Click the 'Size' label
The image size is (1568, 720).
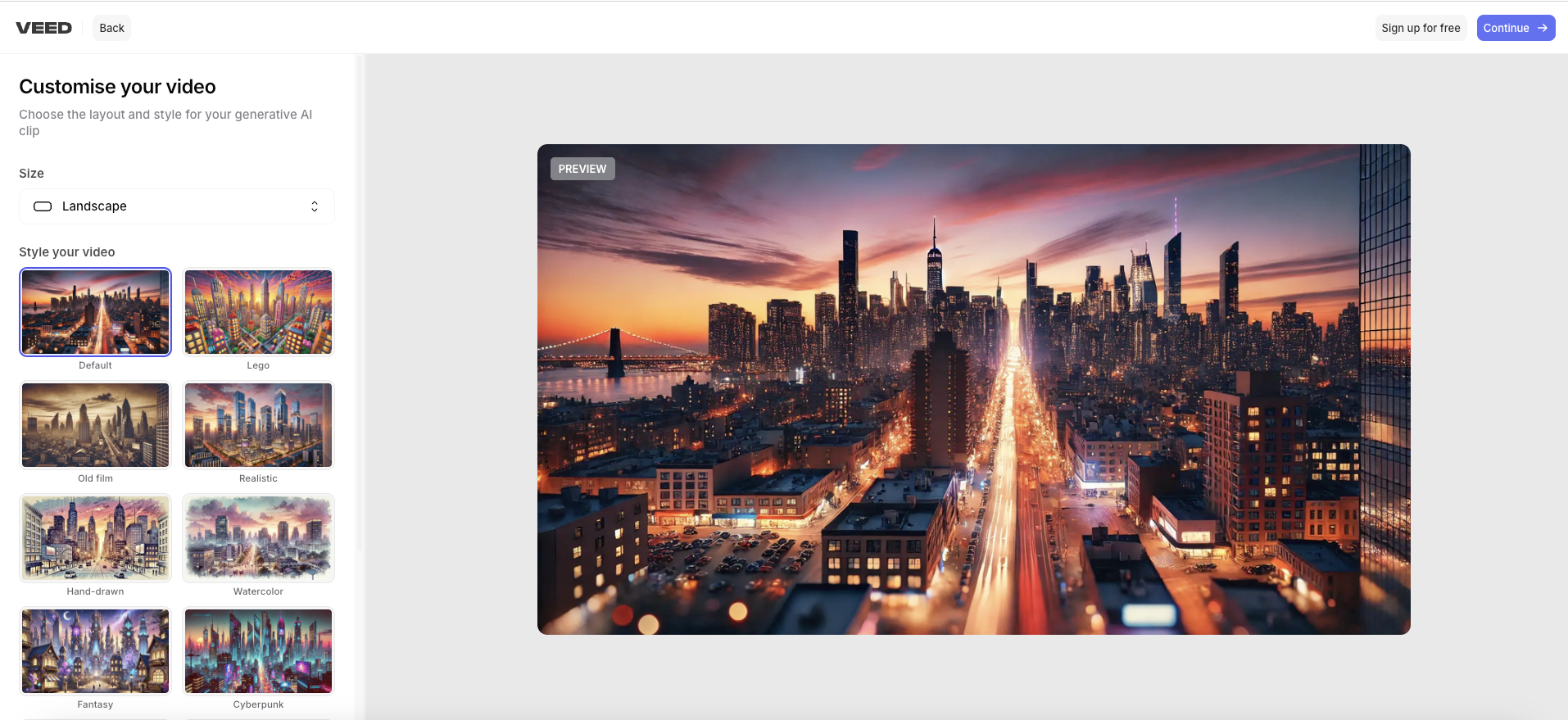click(x=31, y=174)
